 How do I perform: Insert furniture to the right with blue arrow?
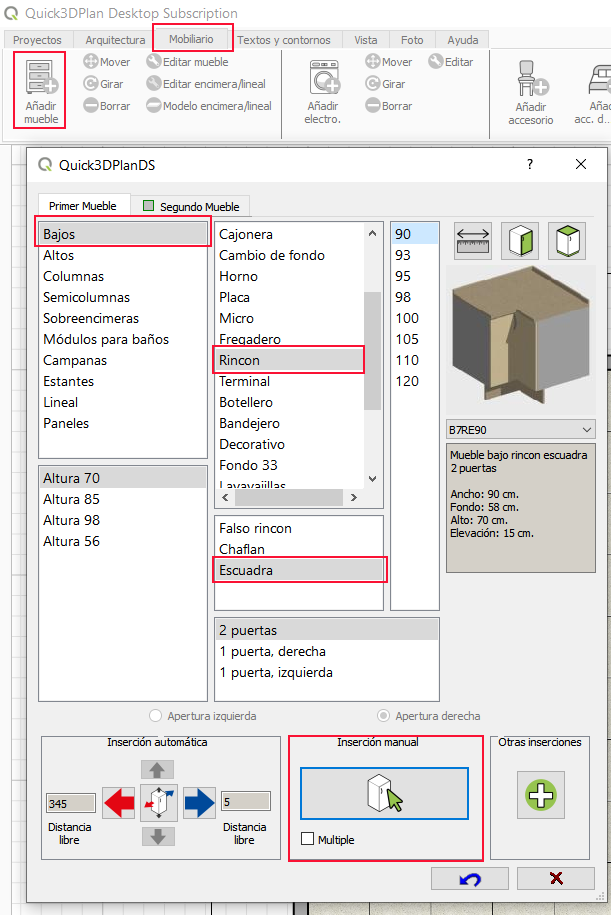pyautogui.click(x=199, y=802)
